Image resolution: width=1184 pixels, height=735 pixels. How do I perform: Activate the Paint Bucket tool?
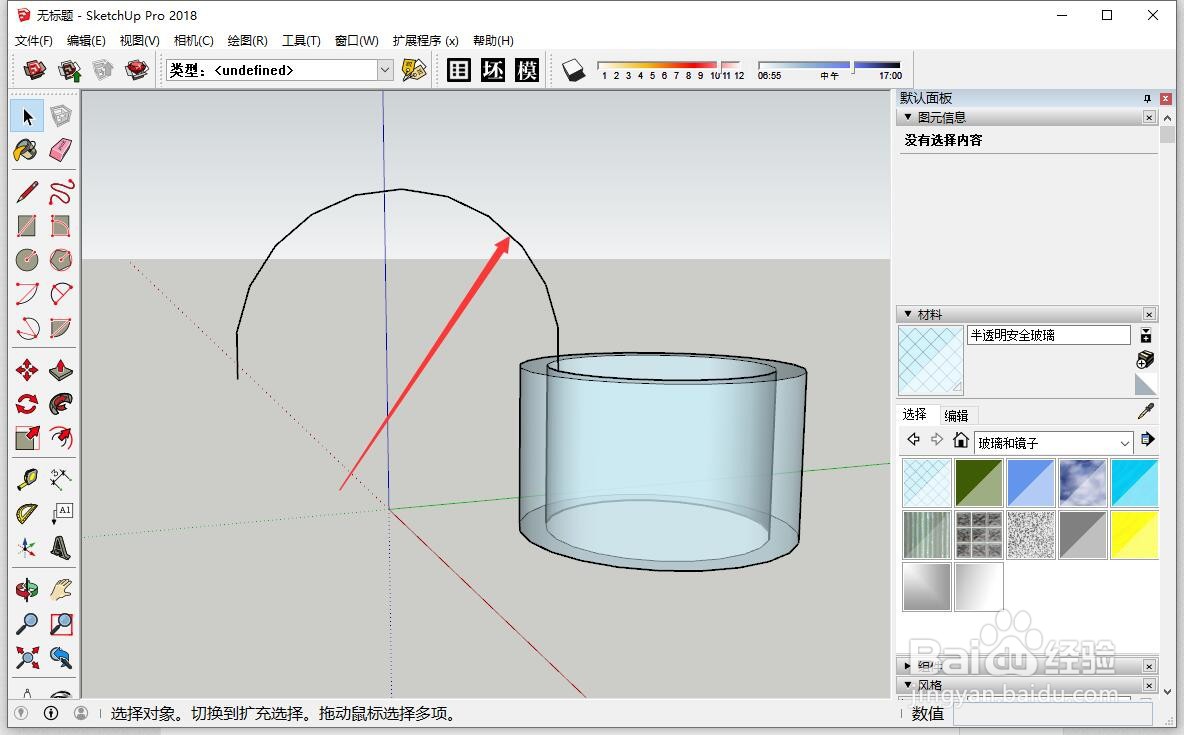pos(26,150)
